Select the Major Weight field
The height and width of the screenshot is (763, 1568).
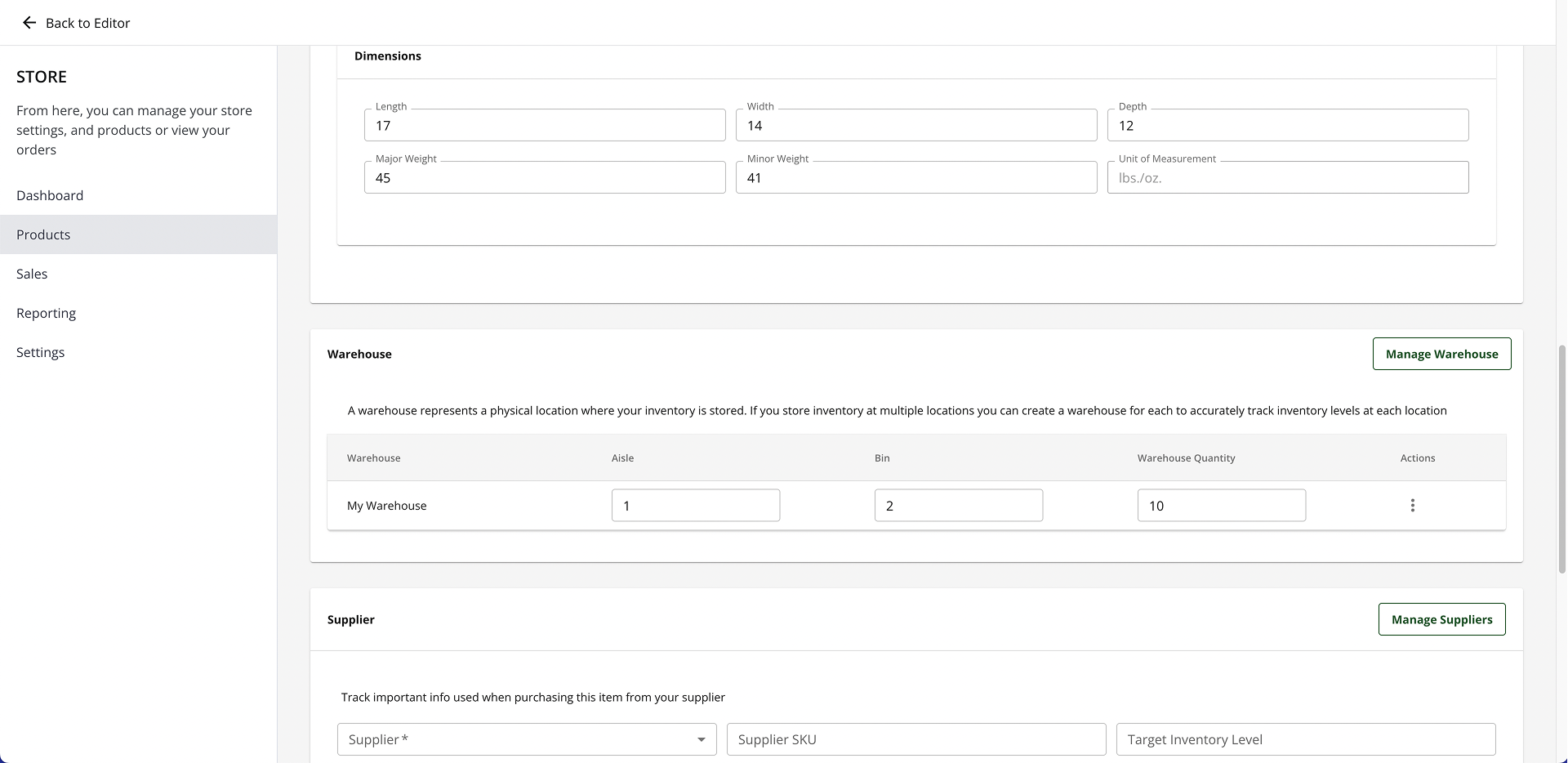[x=545, y=178]
